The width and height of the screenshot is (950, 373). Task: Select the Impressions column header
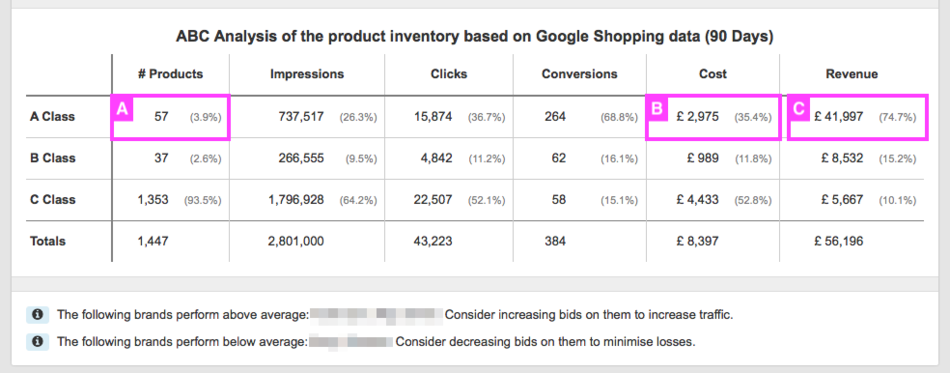click(x=307, y=74)
